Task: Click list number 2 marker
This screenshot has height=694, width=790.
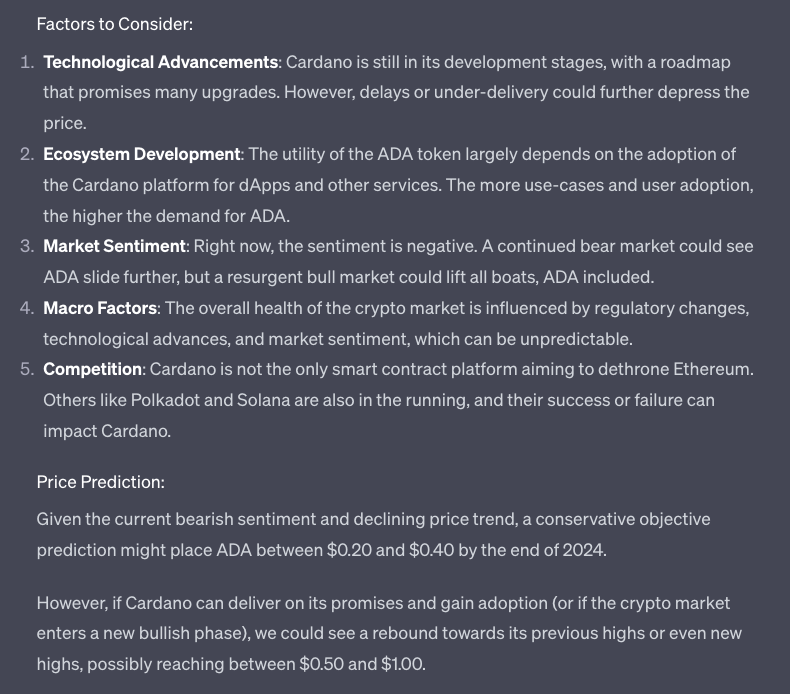Action: coord(27,154)
